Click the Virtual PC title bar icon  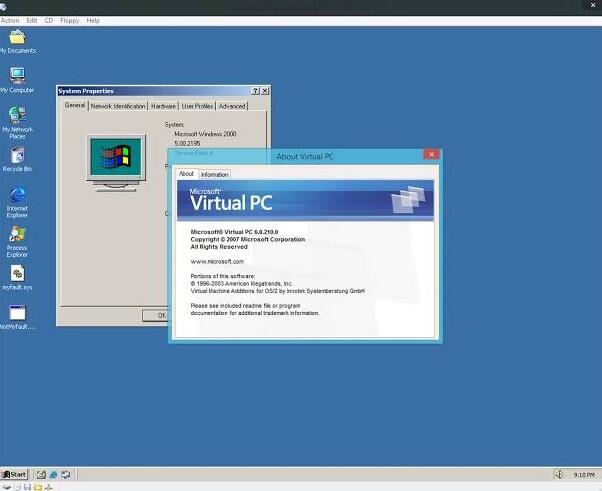point(3,7)
